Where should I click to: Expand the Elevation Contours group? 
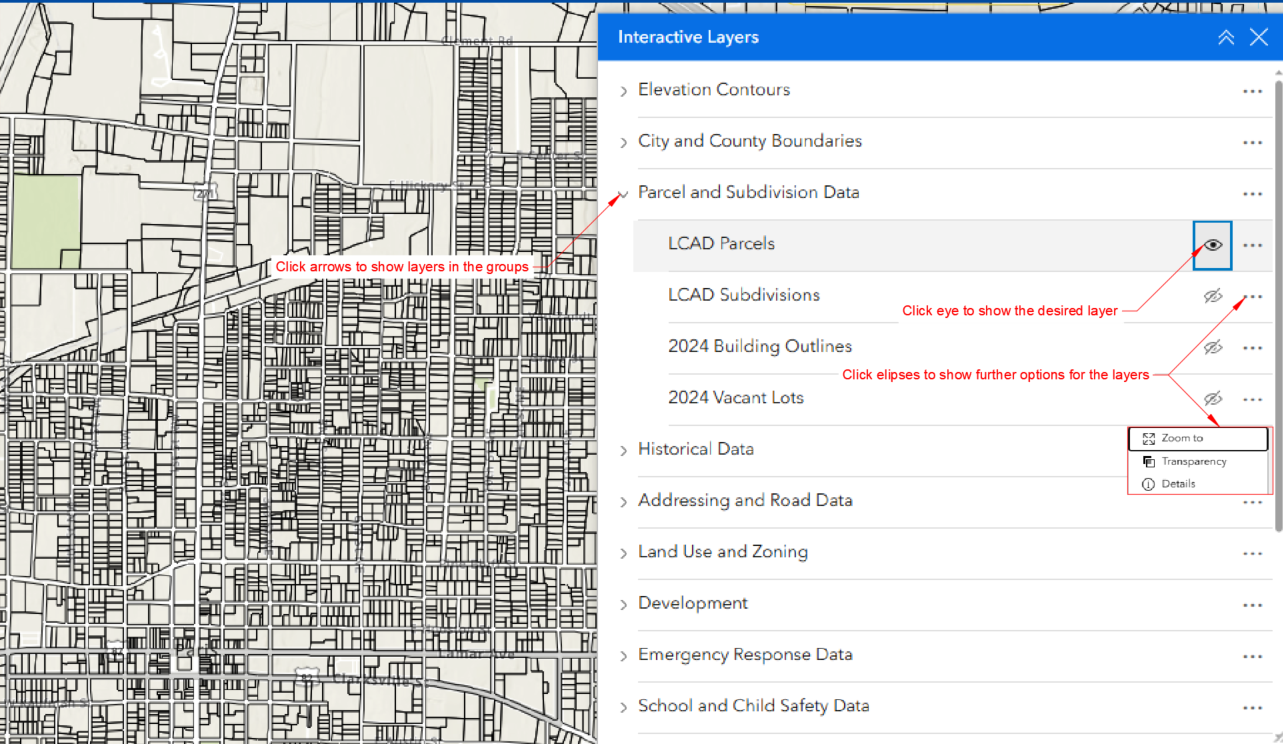click(623, 91)
